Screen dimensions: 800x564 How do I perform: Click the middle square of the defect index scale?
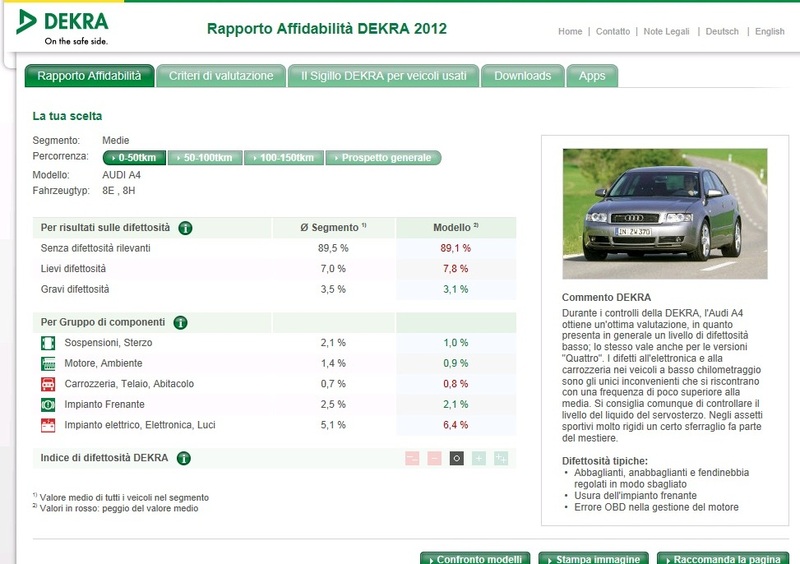[x=456, y=459]
